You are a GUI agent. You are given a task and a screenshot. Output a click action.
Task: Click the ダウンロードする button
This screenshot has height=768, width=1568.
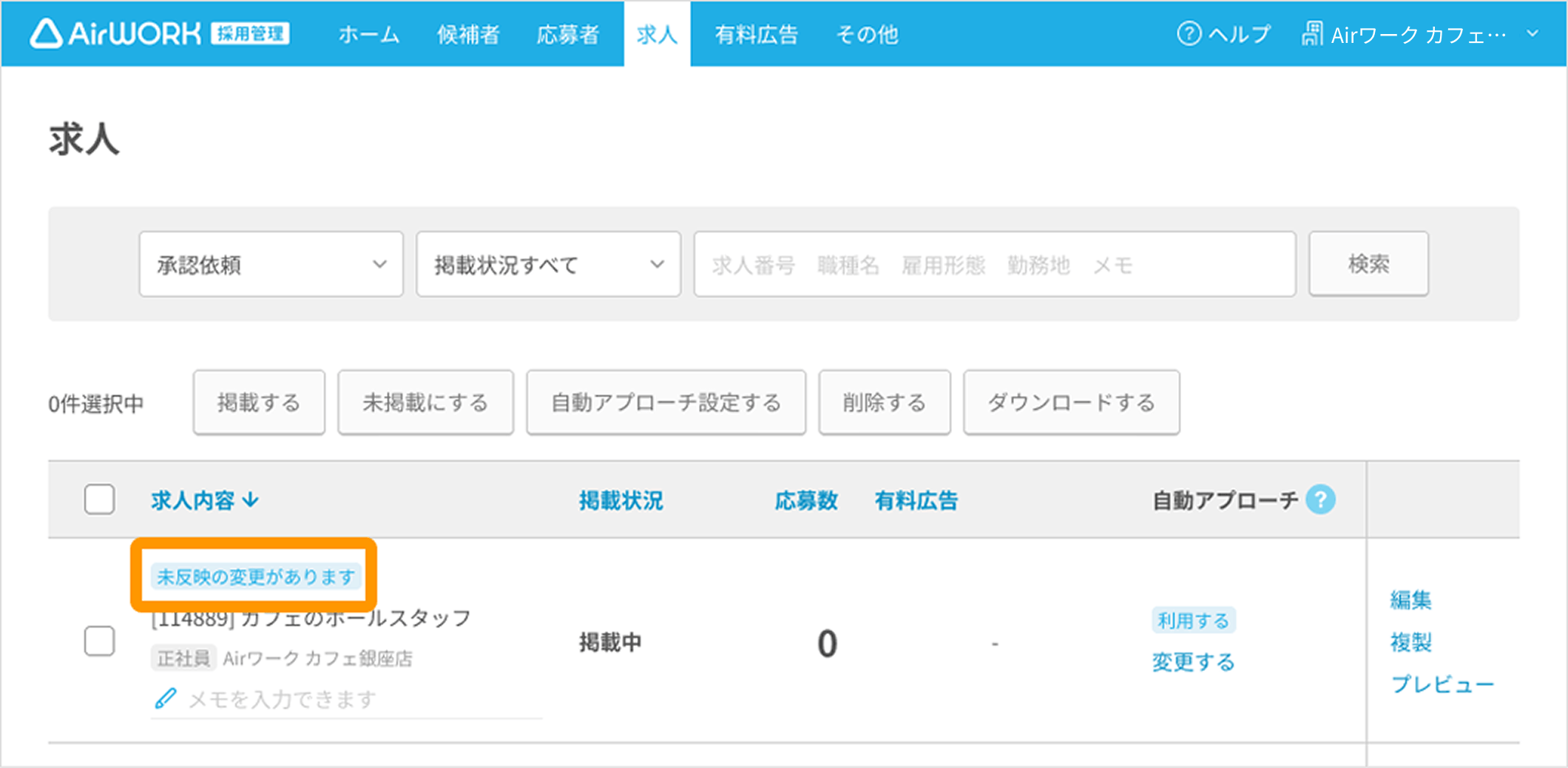(1071, 402)
